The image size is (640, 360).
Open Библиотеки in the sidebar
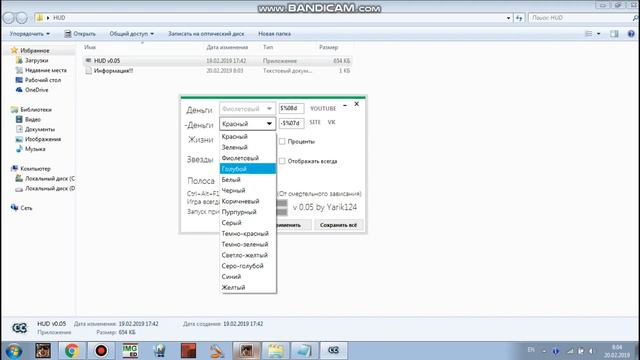click(36, 110)
